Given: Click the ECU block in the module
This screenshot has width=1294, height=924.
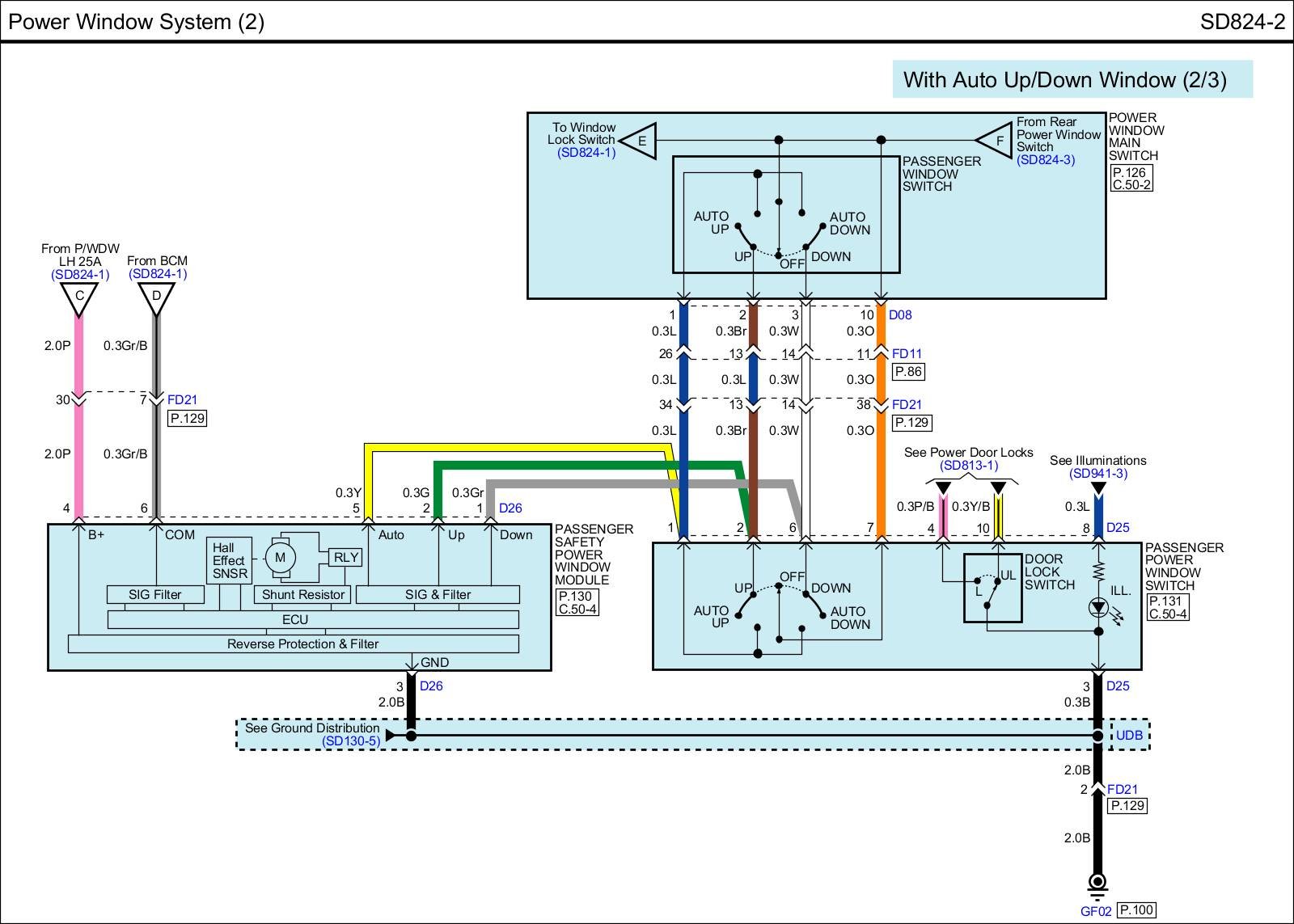Looking at the screenshot, I should [295, 619].
